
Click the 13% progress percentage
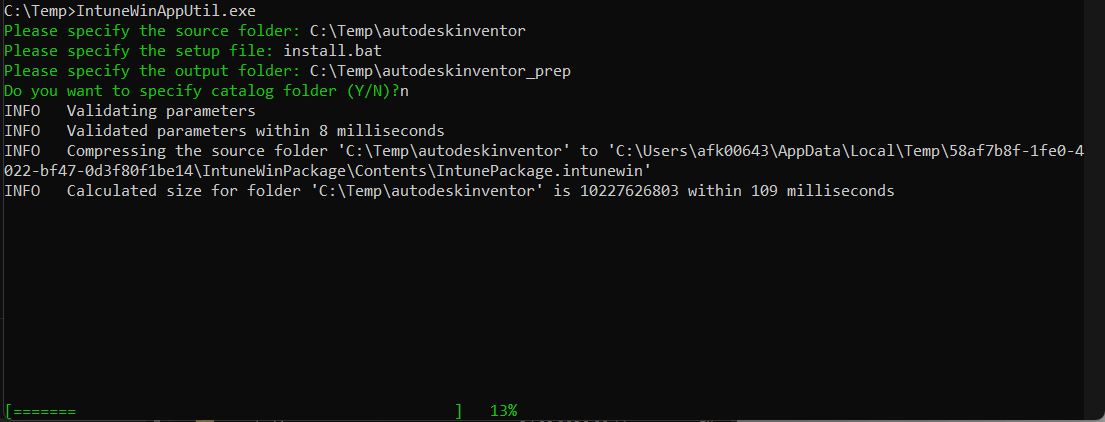pos(504,411)
